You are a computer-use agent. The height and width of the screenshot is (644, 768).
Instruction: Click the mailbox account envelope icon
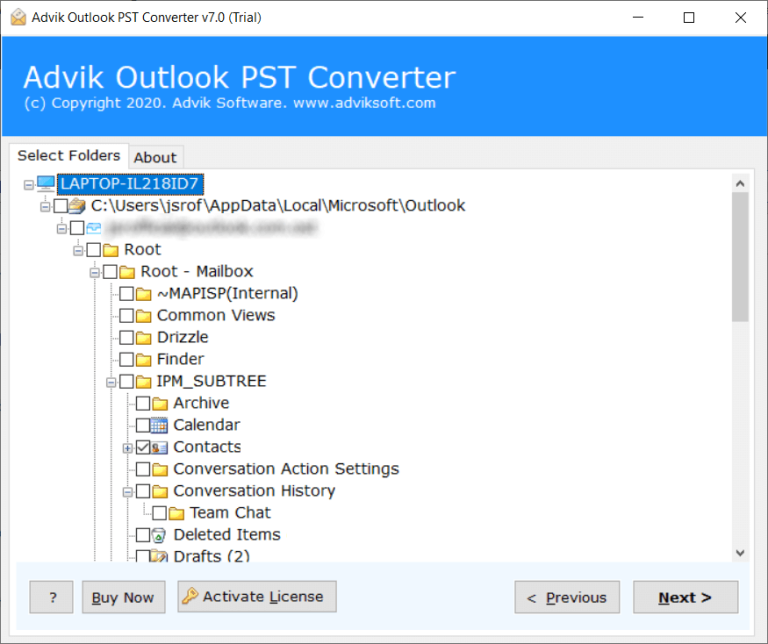click(x=94, y=228)
